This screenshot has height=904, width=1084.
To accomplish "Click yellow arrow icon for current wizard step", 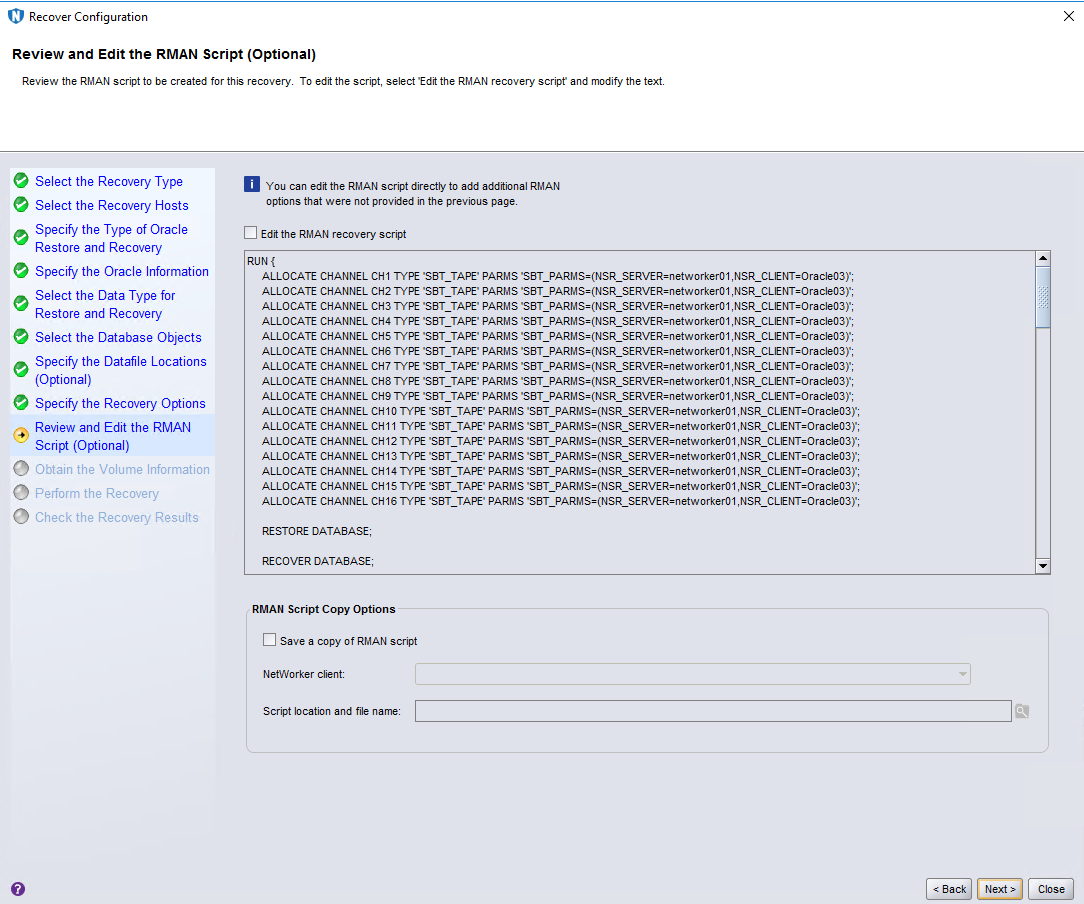I will tap(21, 436).
